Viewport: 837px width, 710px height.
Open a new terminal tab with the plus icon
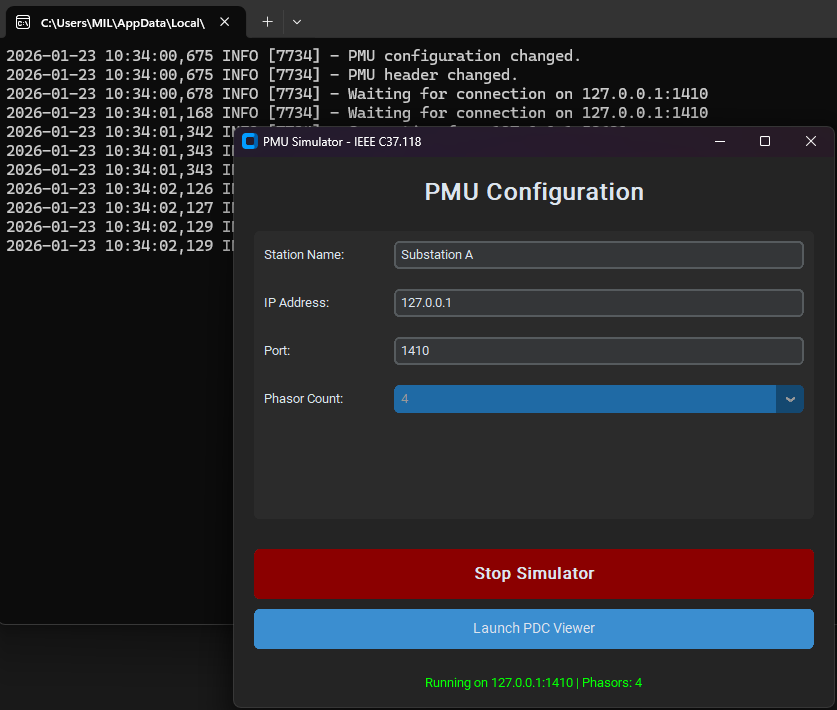pos(267,21)
